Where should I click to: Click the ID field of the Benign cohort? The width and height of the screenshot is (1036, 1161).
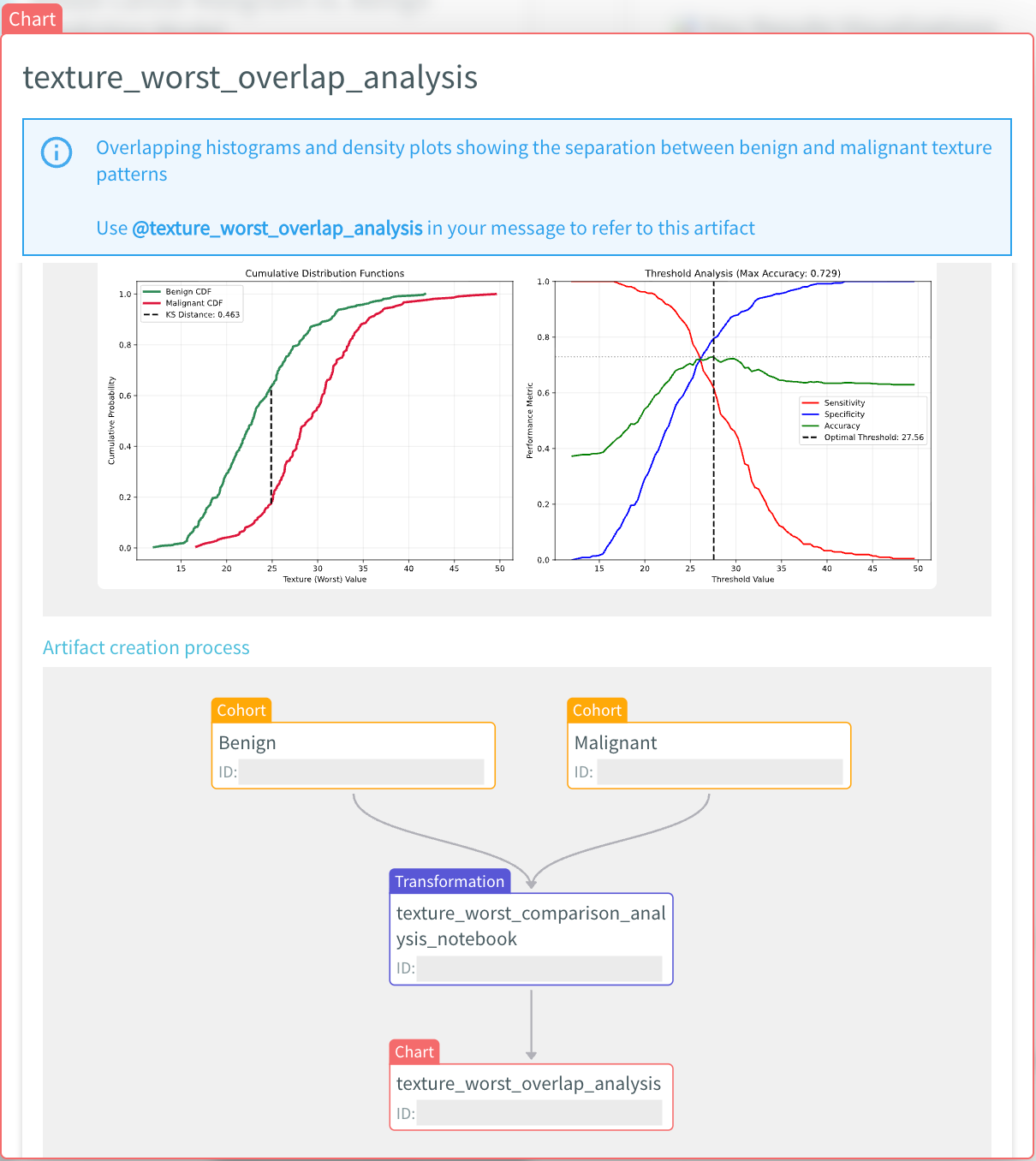tap(360, 771)
